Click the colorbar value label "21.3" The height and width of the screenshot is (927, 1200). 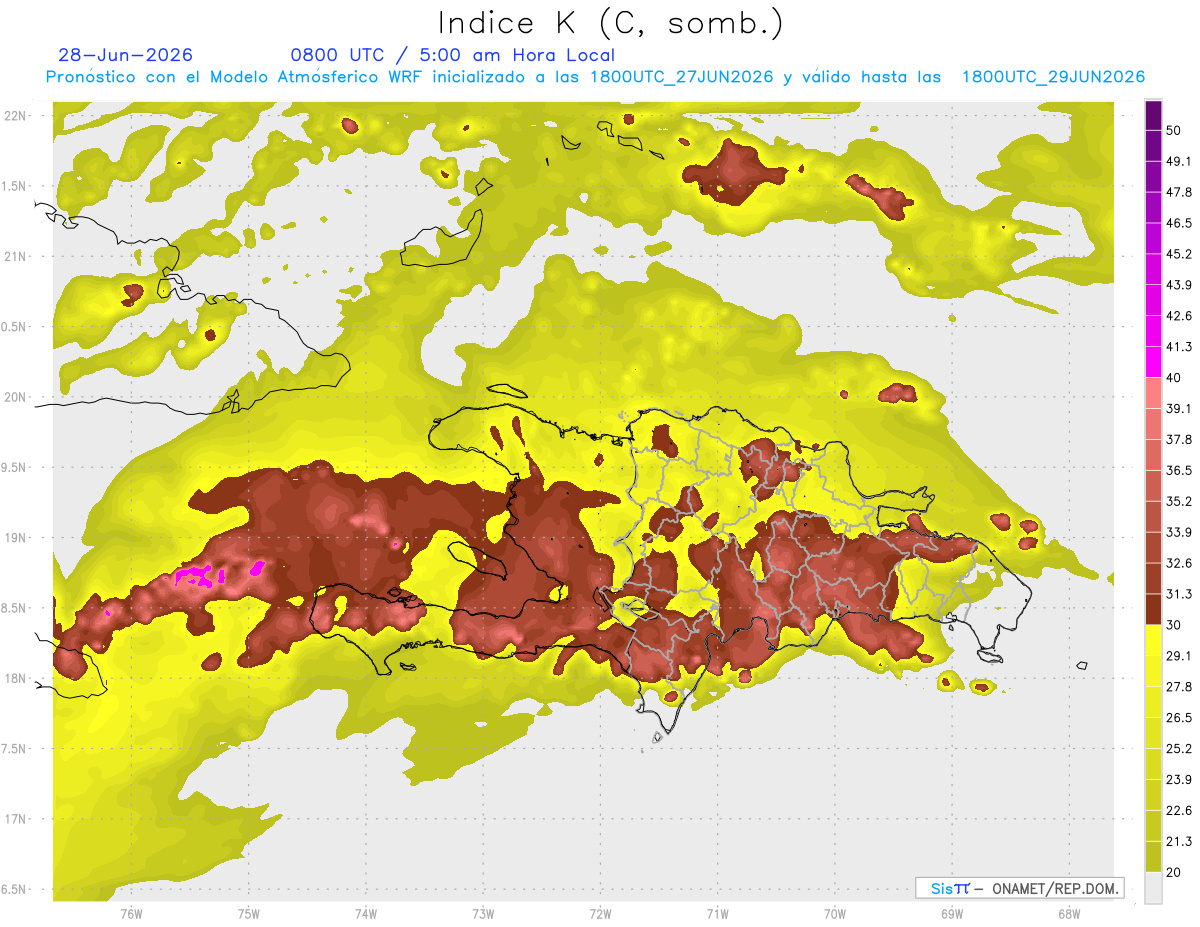coord(1178,841)
